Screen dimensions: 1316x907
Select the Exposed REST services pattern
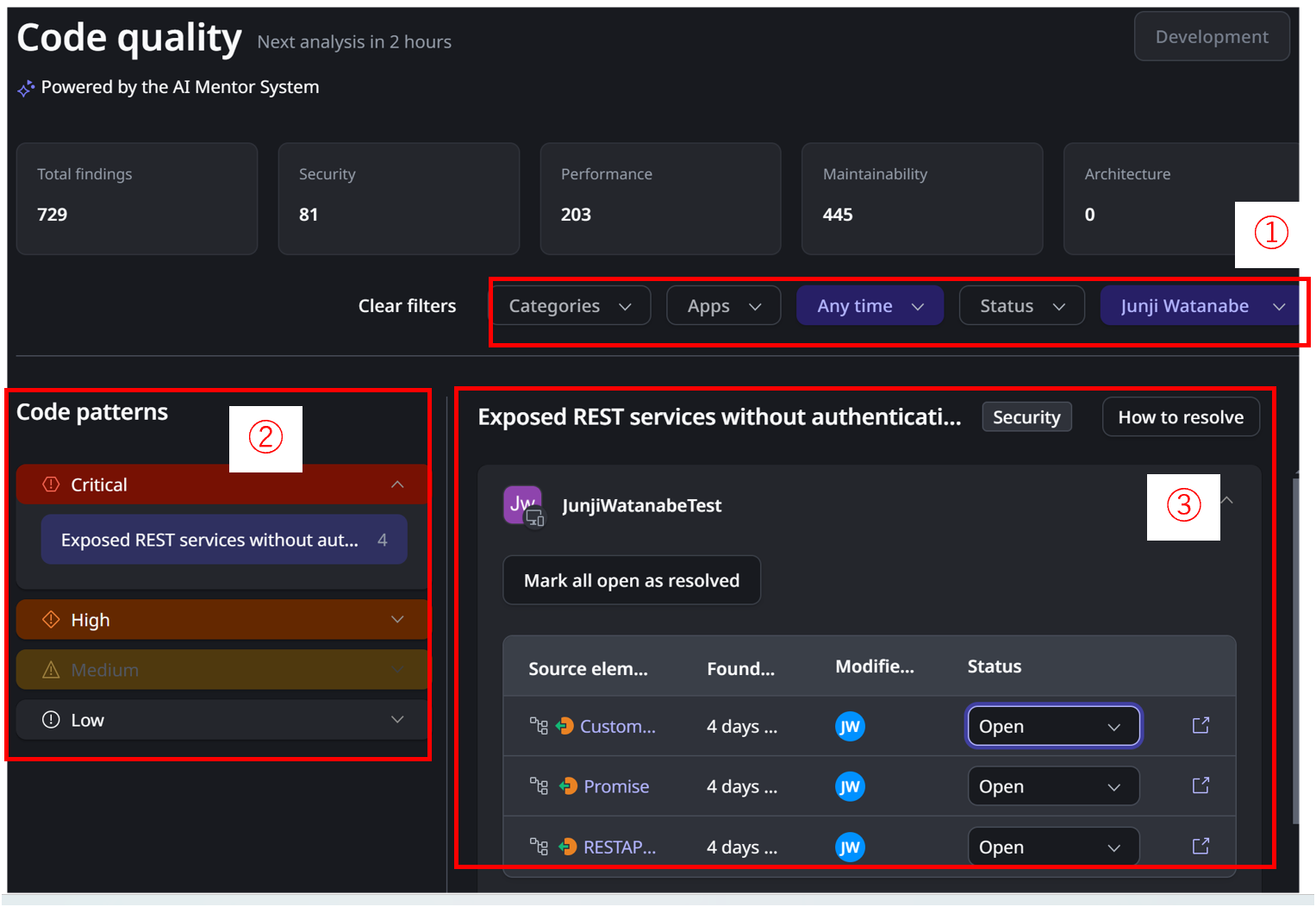[x=223, y=539]
